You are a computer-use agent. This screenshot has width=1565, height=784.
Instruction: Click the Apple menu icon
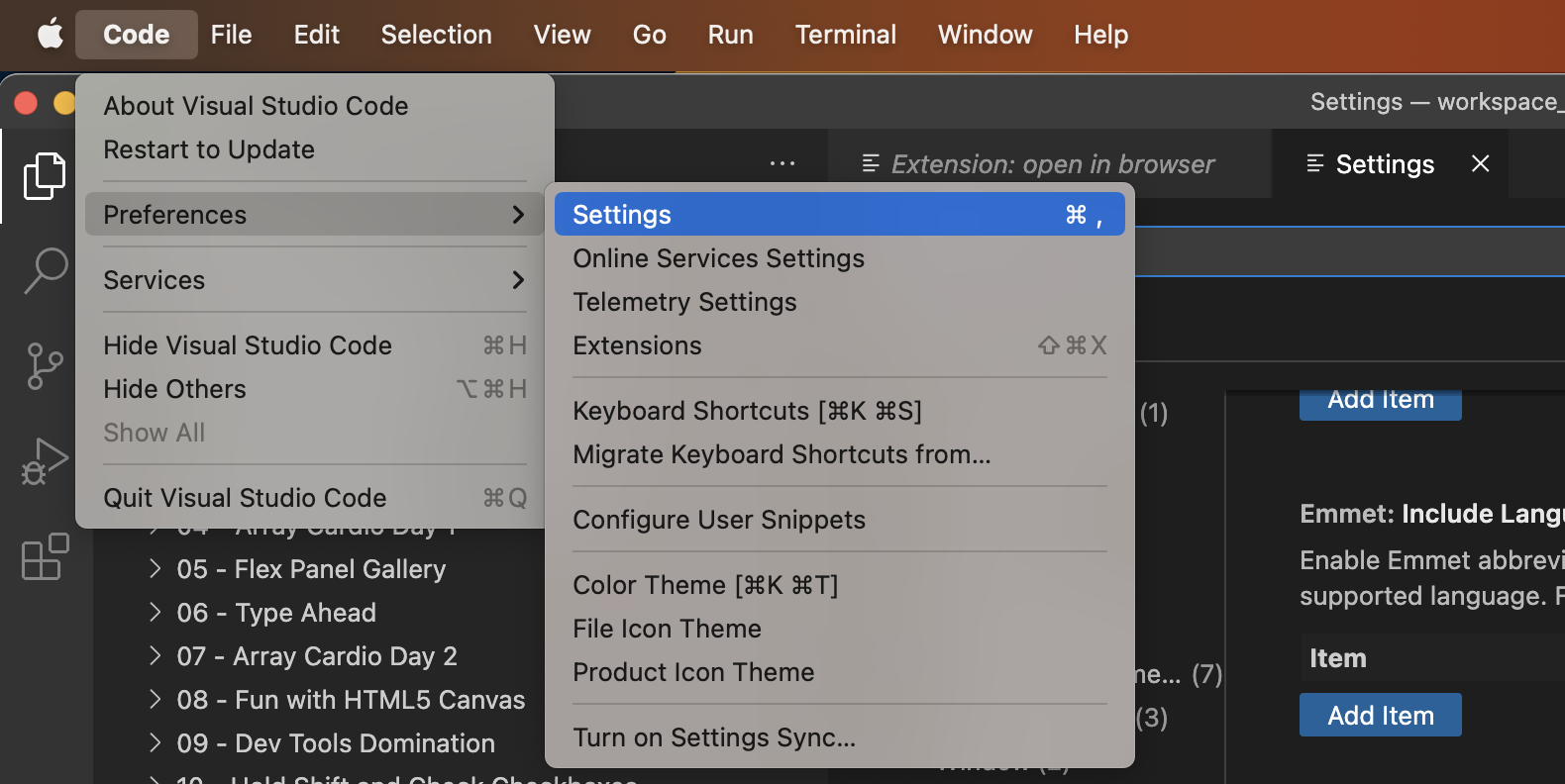[x=51, y=35]
